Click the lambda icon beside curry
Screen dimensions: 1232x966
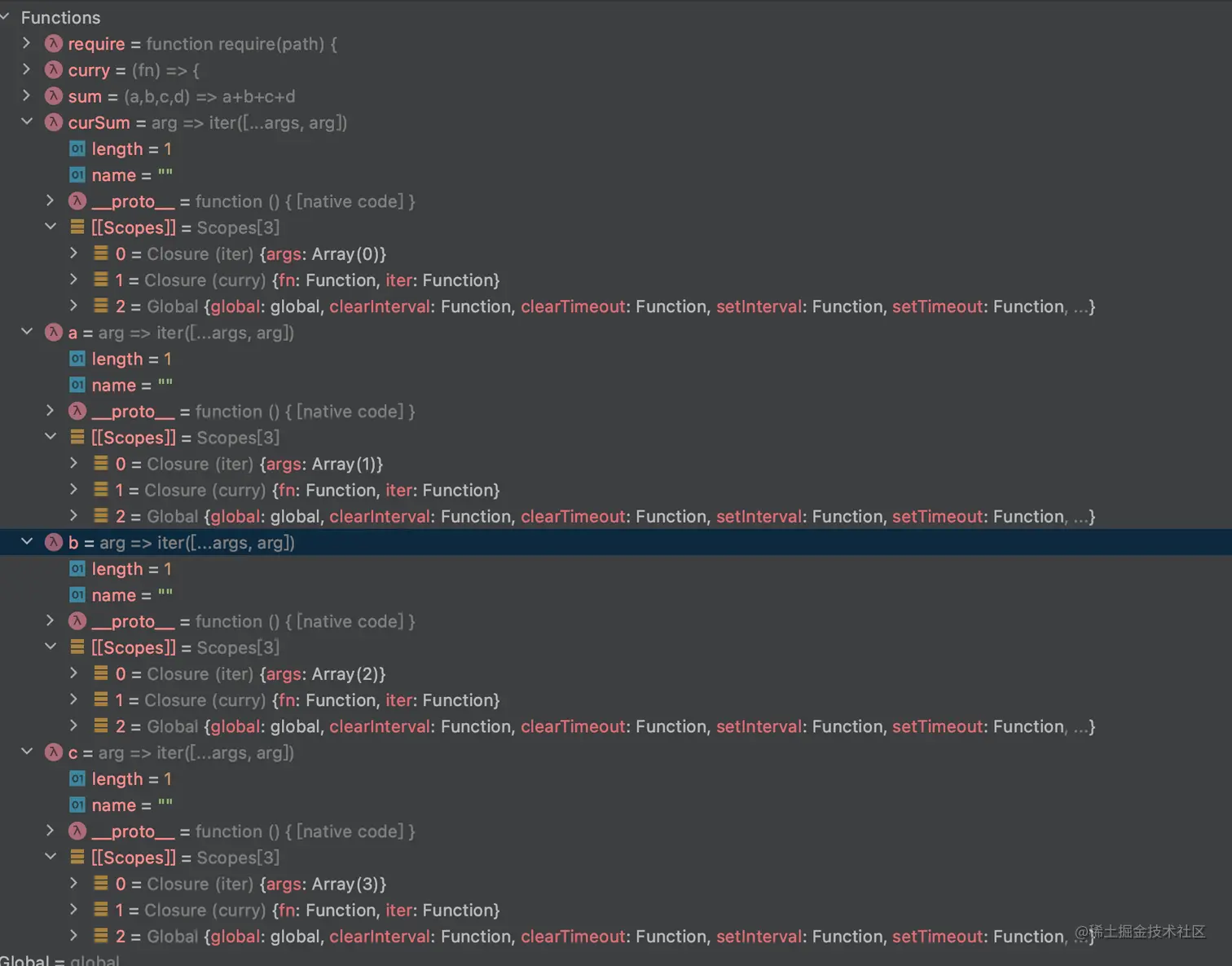pos(54,69)
